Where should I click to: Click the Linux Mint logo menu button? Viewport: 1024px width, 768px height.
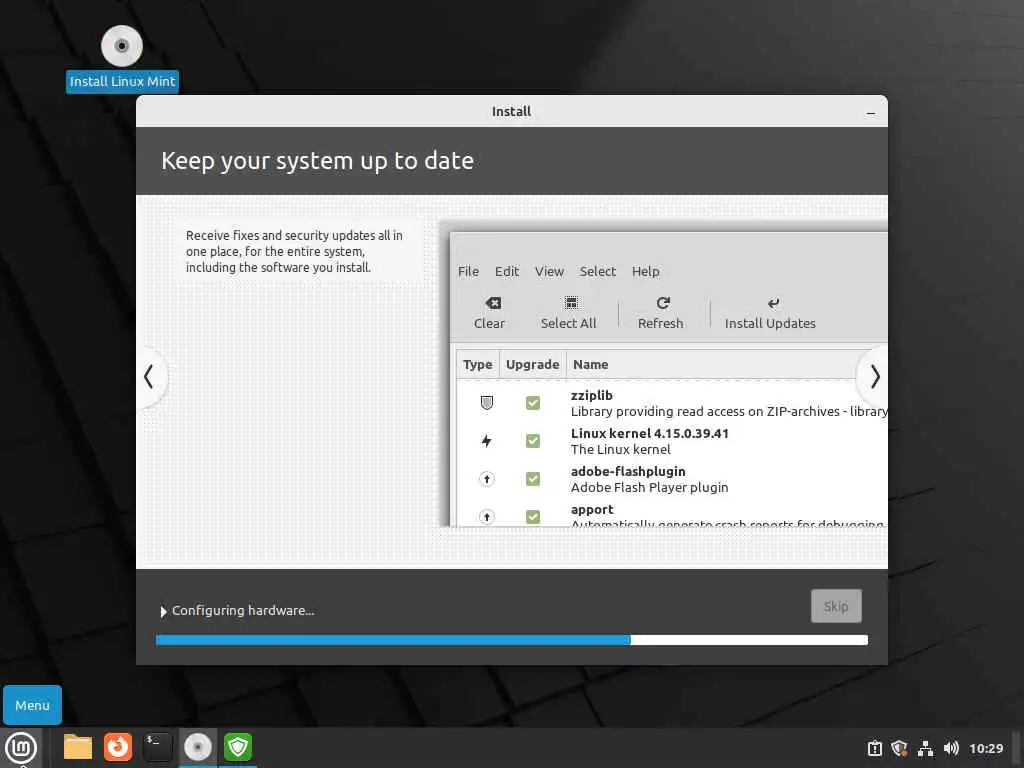pos(21,748)
